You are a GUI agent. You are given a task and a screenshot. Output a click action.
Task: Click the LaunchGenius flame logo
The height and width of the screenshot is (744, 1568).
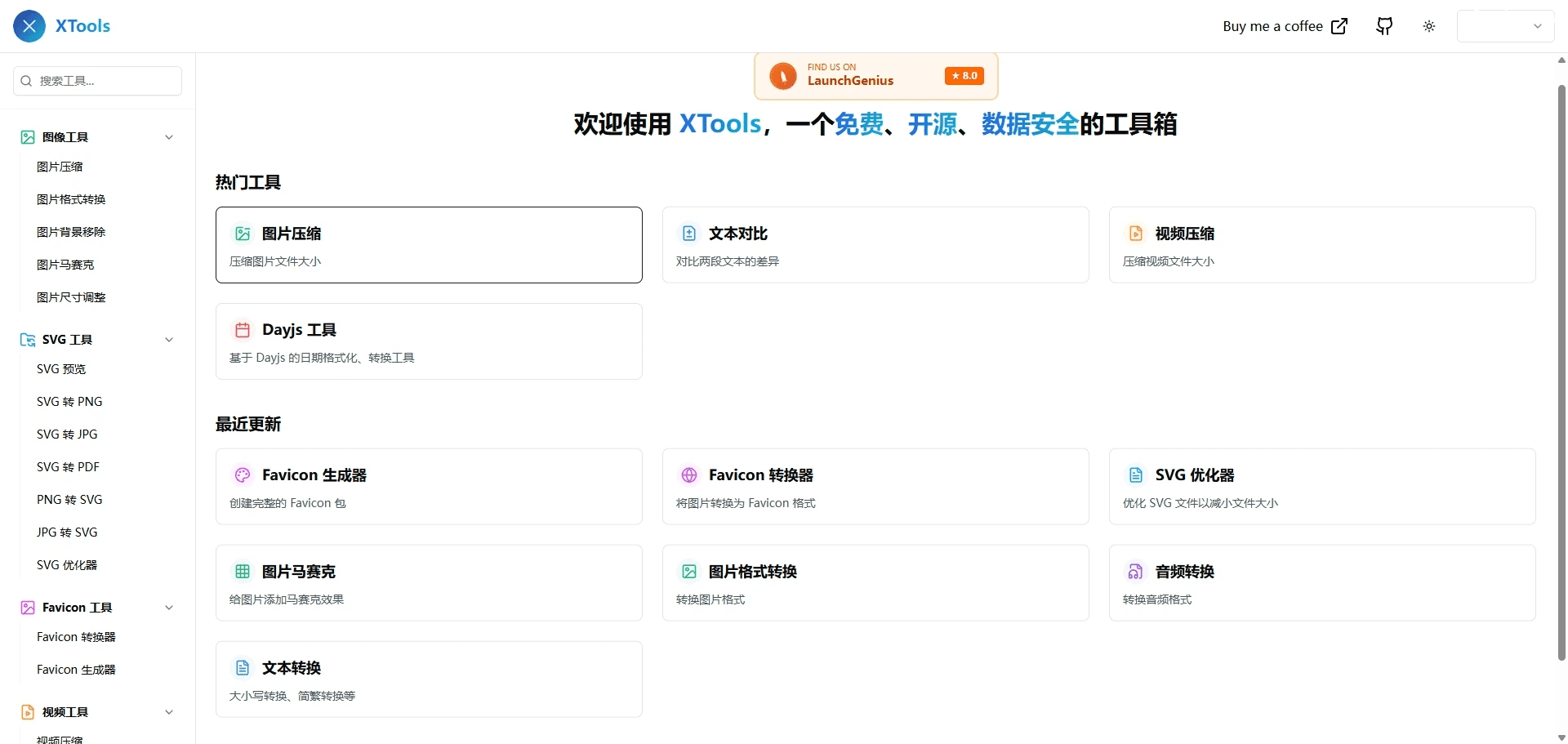coord(783,76)
